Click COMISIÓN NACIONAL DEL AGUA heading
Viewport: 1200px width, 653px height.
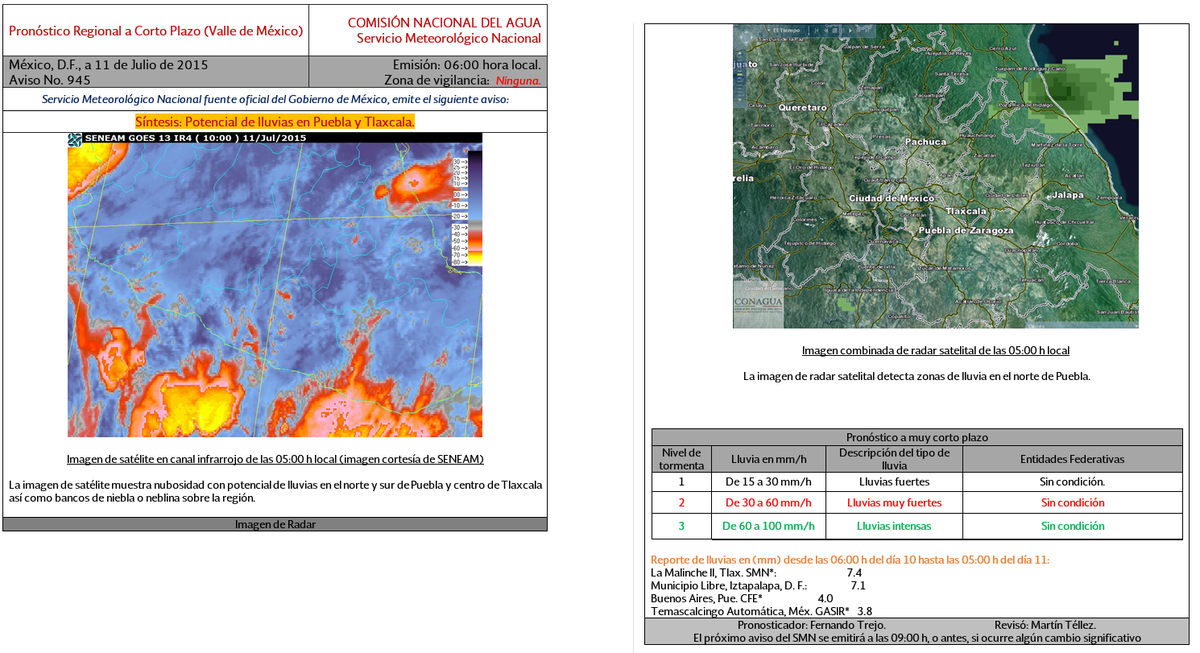[444, 22]
